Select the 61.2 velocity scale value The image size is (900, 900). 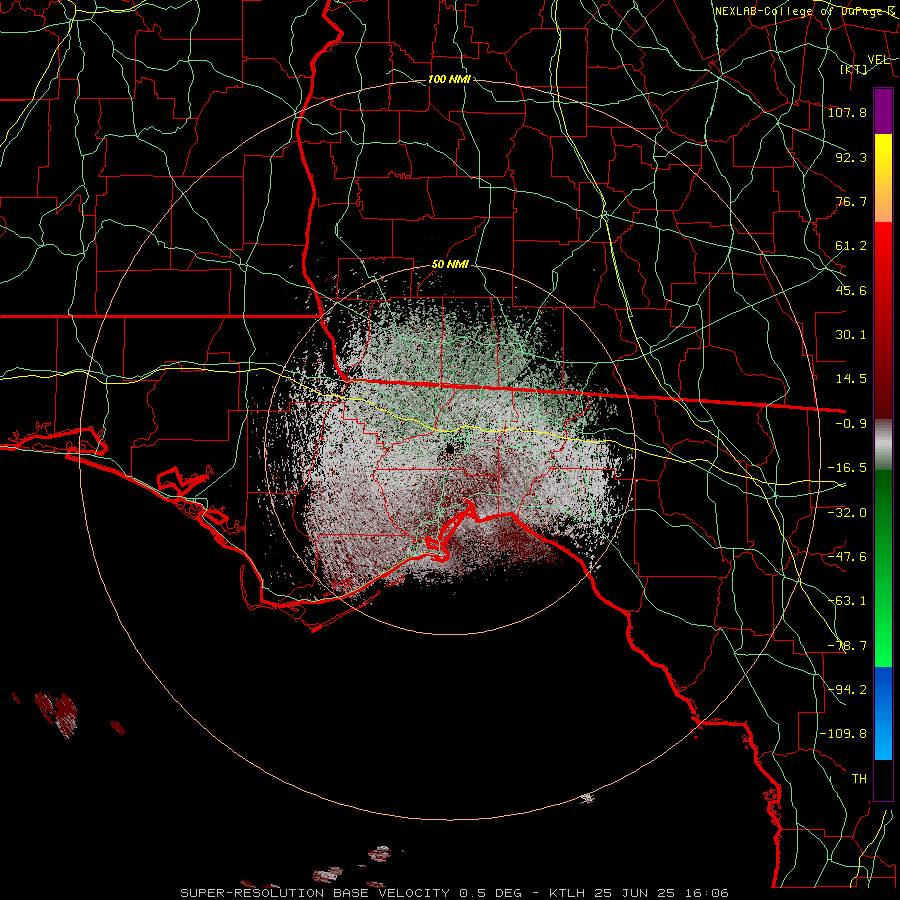[851, 246]
